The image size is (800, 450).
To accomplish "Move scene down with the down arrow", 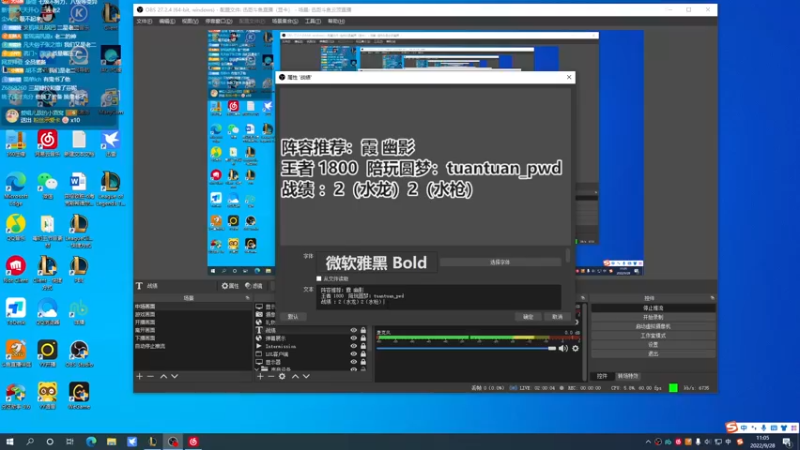I will click(174, 377).
